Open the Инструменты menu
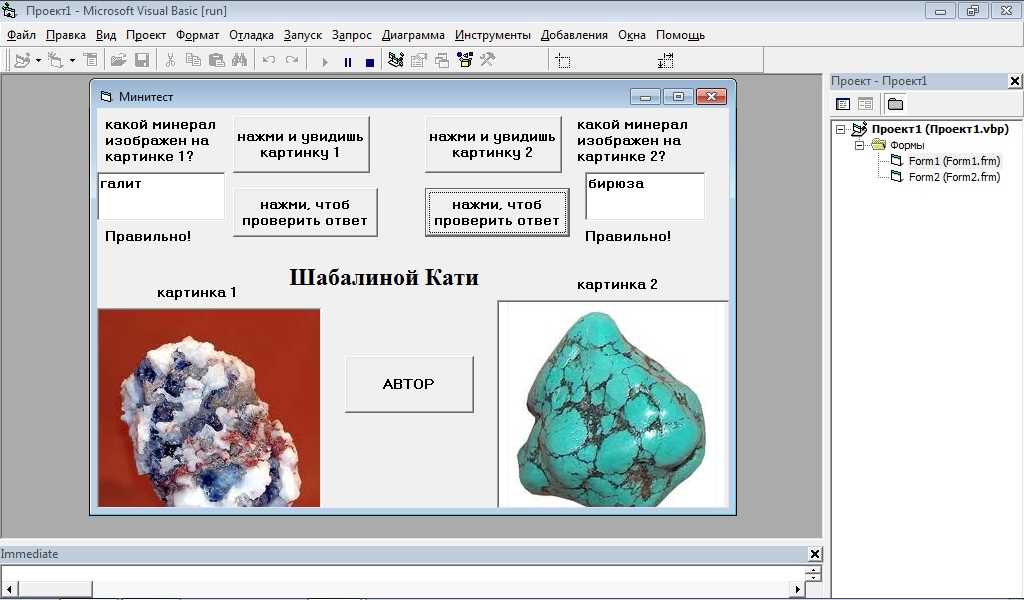 (493, 35)
